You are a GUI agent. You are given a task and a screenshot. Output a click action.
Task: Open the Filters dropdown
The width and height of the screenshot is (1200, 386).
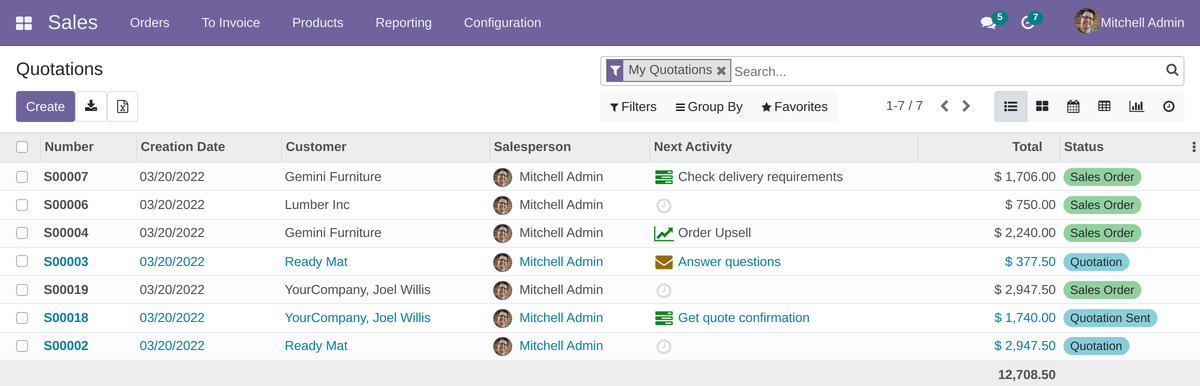pos(633,107)
